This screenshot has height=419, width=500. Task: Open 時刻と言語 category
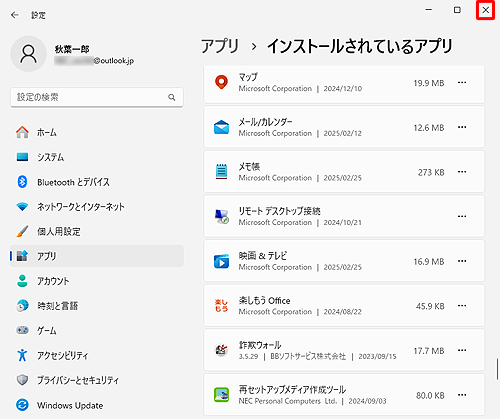coord(97,306)
